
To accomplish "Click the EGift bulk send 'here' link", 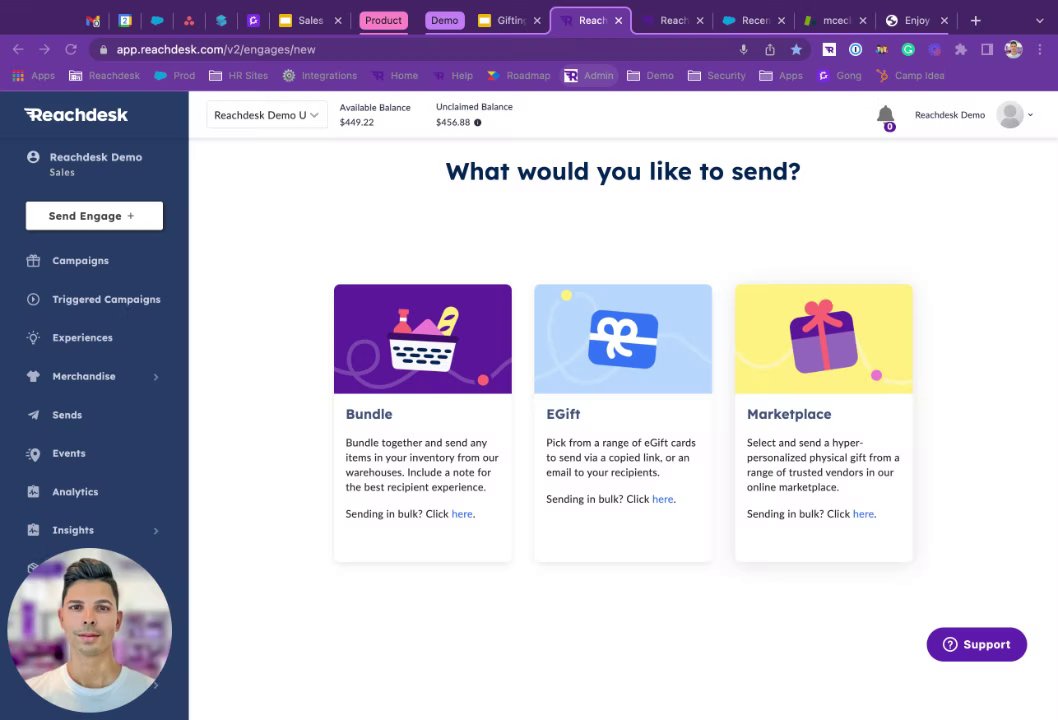I will click(x=663, y=499).
